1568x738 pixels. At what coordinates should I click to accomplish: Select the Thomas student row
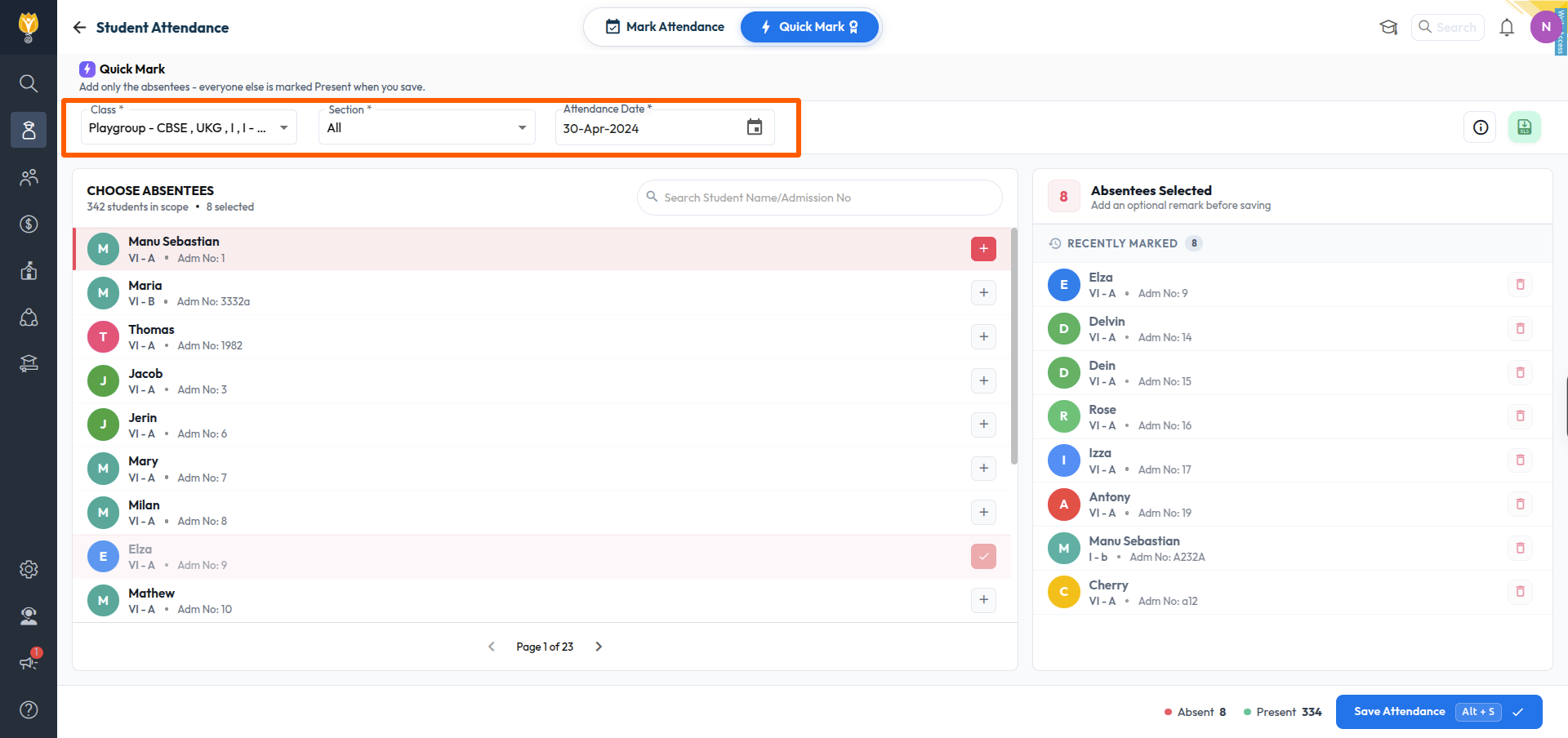[x=541, y=337]
